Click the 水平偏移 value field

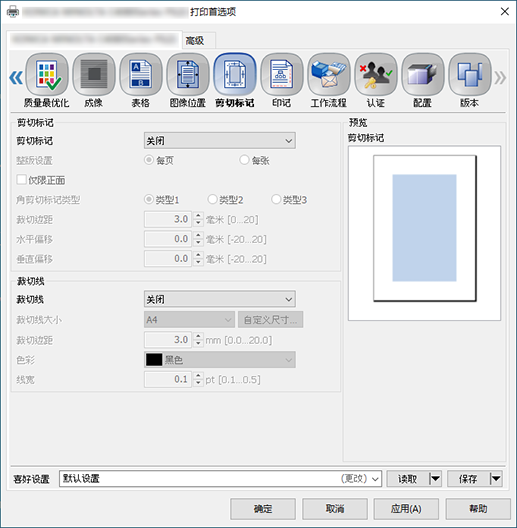tap(168, 239)
